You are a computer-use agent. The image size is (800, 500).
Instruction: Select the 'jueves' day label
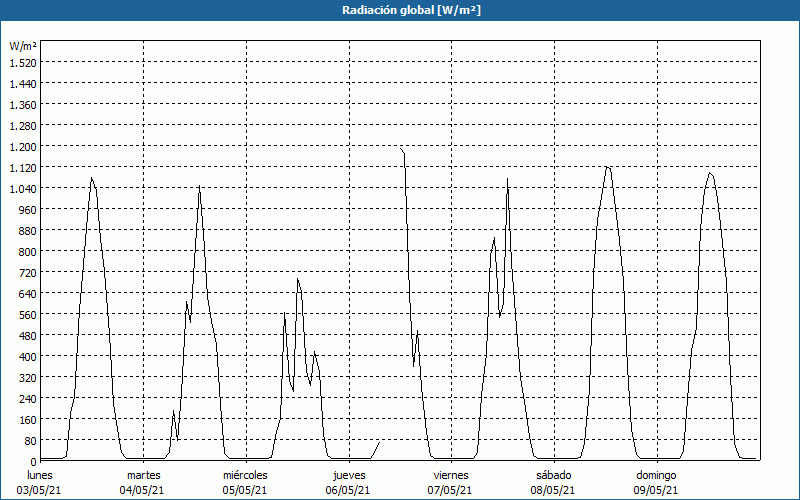(349, 475)
